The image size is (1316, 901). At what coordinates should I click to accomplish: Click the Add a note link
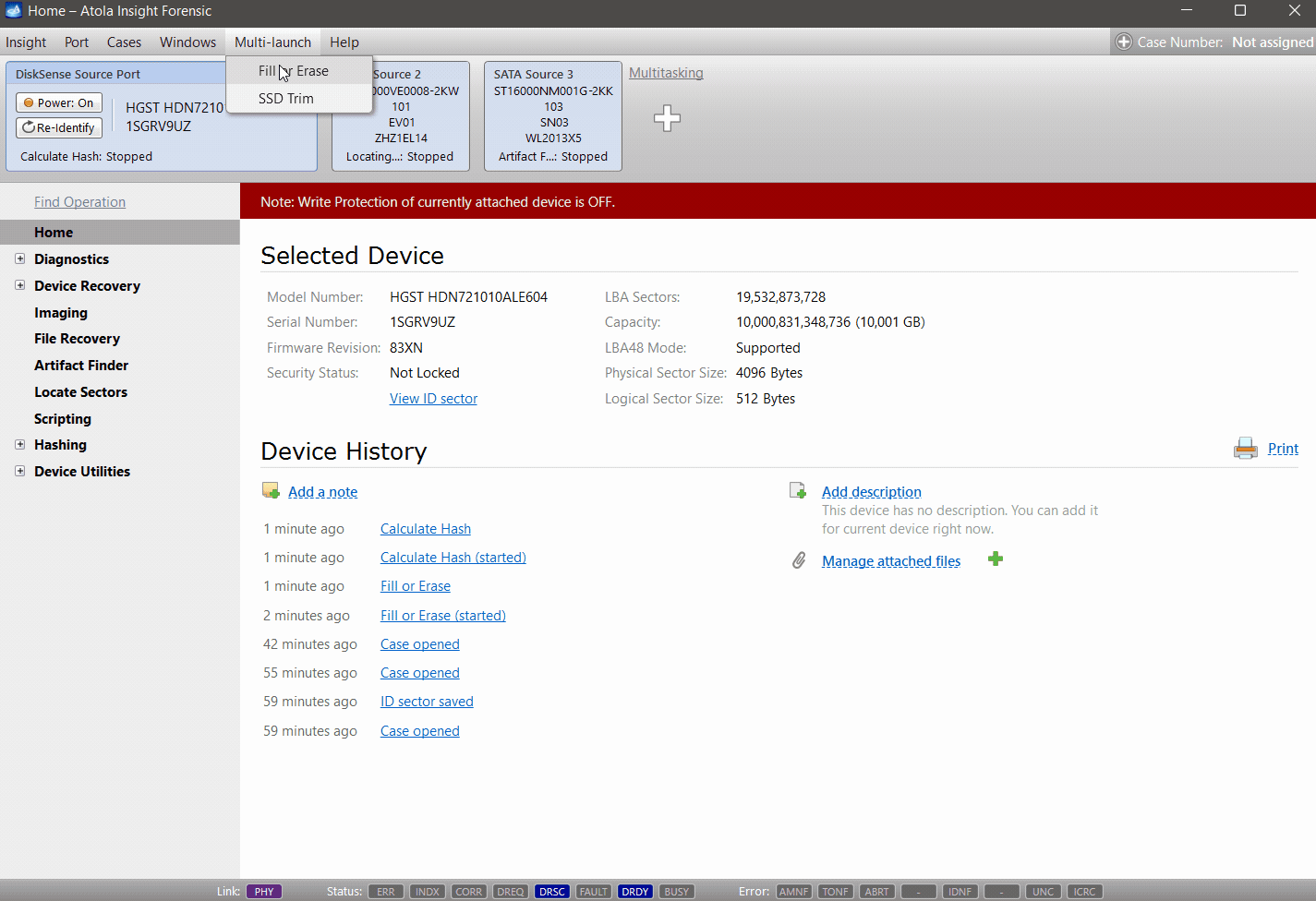(322, 492)
